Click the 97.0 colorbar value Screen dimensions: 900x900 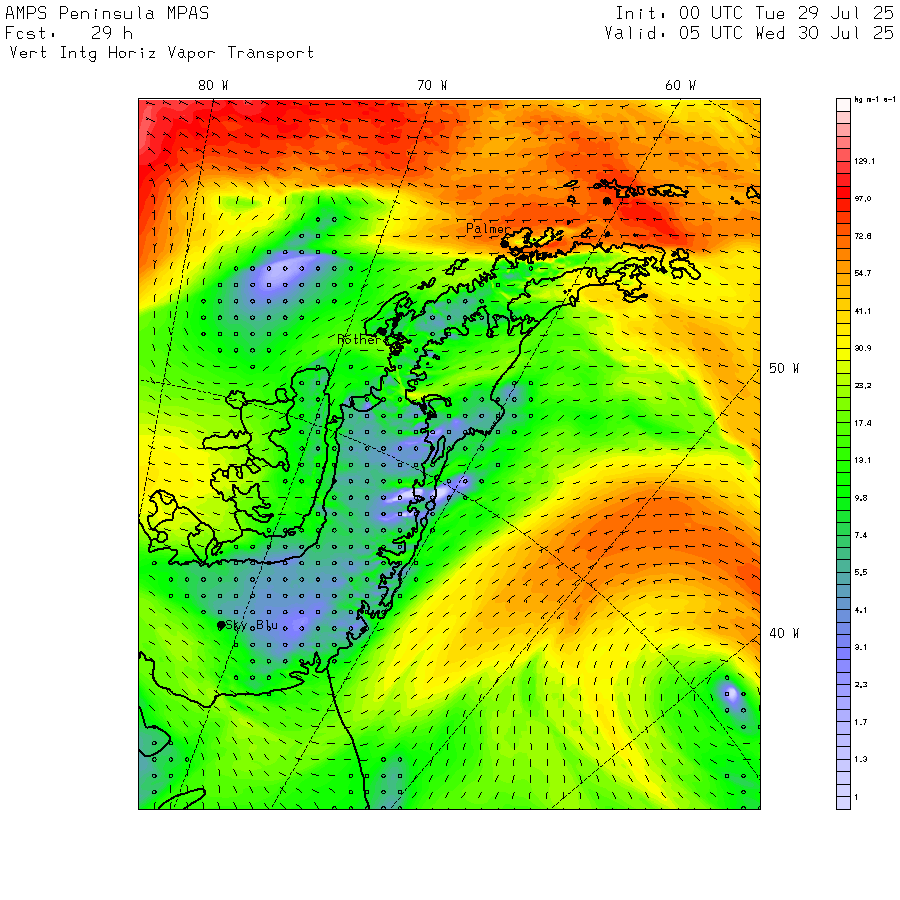pyautogui.click(x=863, y=199)
